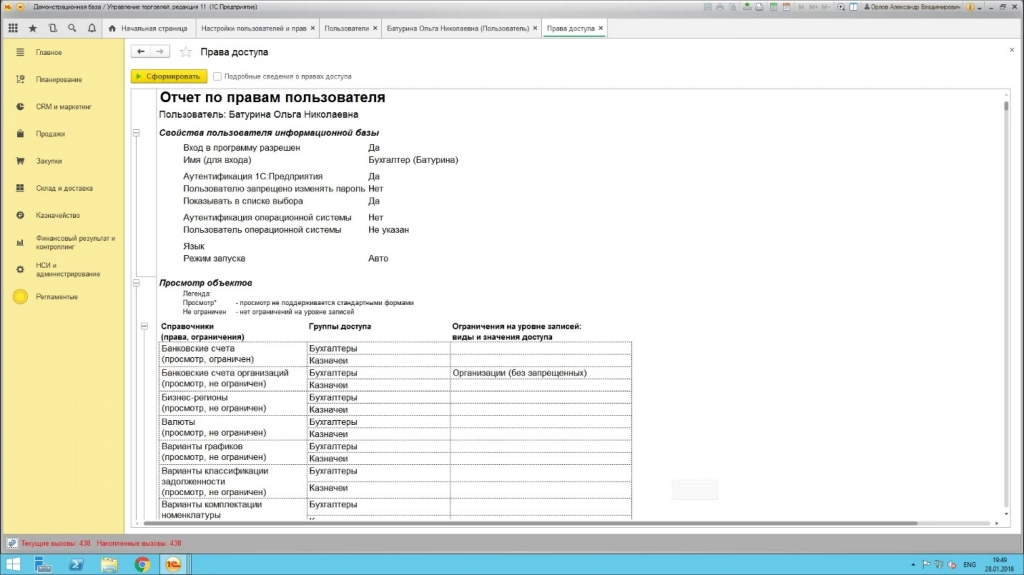Close Батурина Ольга Николаевна tab
The height and width of the screenshot is (575, 1024).
pyautogui.click(x=535, y=28)
